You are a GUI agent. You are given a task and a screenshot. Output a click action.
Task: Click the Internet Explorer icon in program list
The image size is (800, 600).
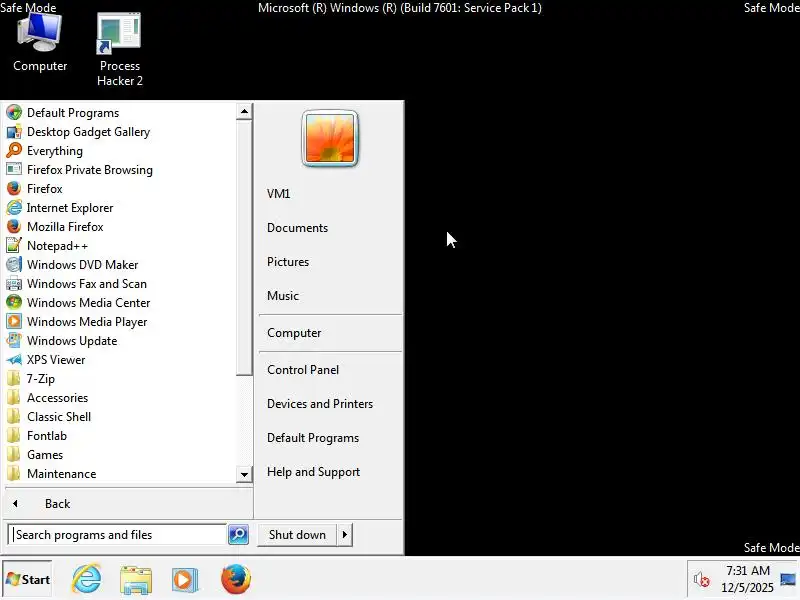click(x=14, y=208)
